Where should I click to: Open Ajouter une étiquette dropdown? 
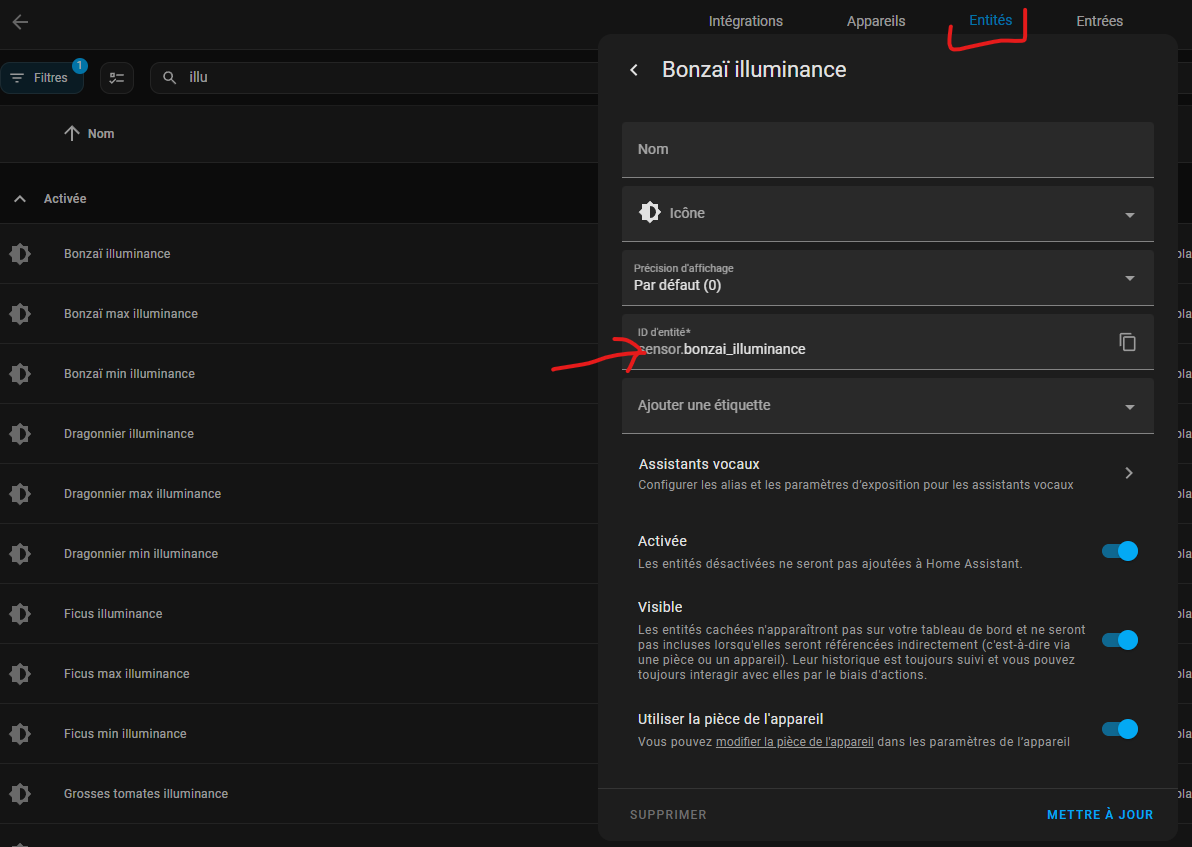tap(887, 406)
